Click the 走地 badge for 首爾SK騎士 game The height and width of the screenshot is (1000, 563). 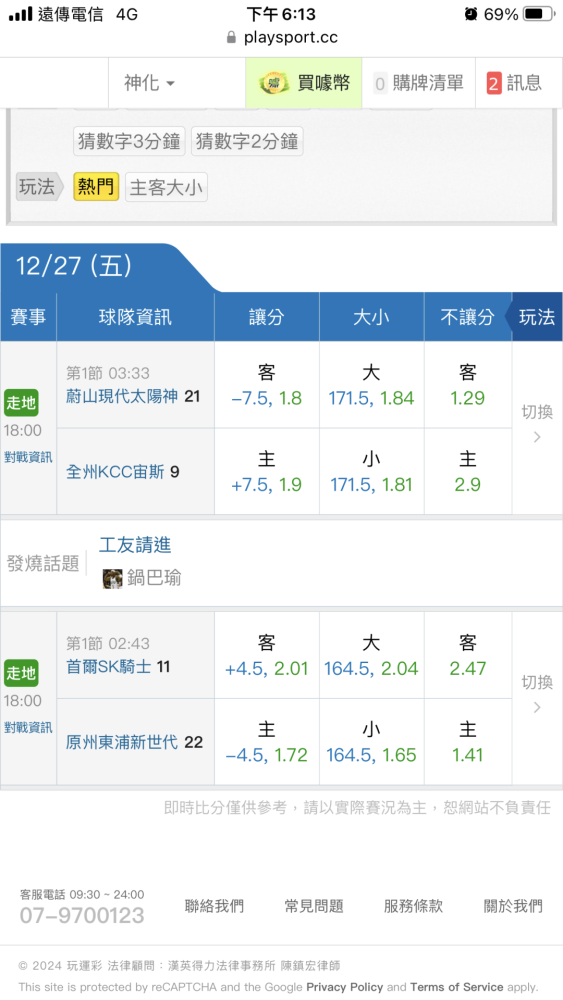tap(21, 673)
